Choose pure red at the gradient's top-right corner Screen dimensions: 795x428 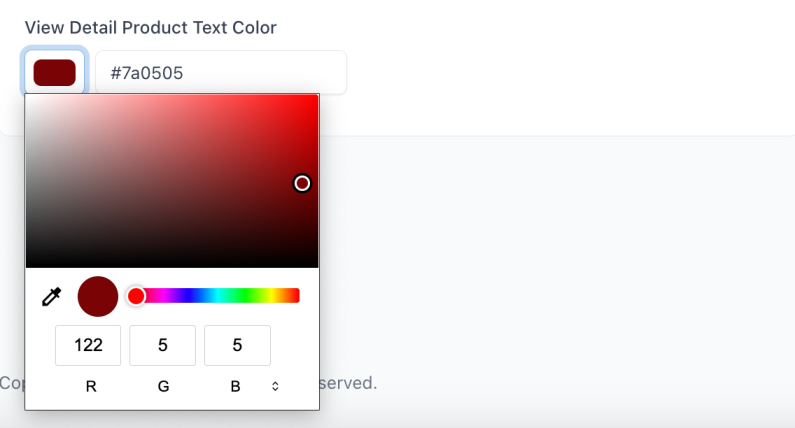tap(316, 97)
